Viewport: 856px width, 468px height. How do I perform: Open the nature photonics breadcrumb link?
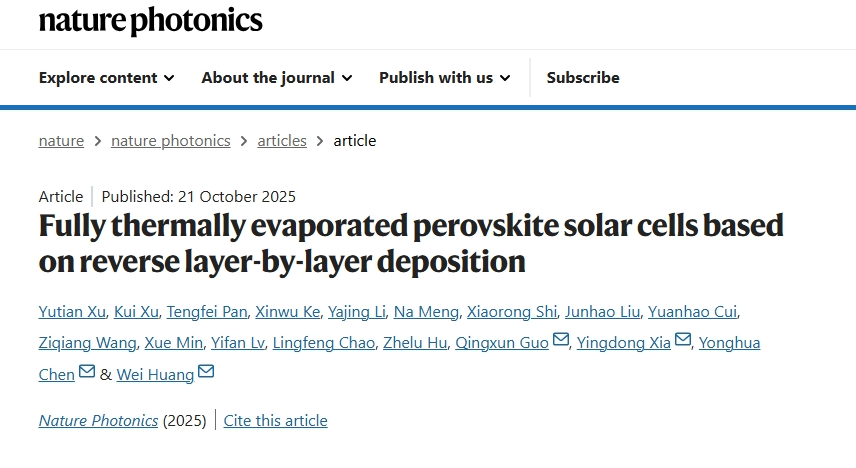point(171,140)
